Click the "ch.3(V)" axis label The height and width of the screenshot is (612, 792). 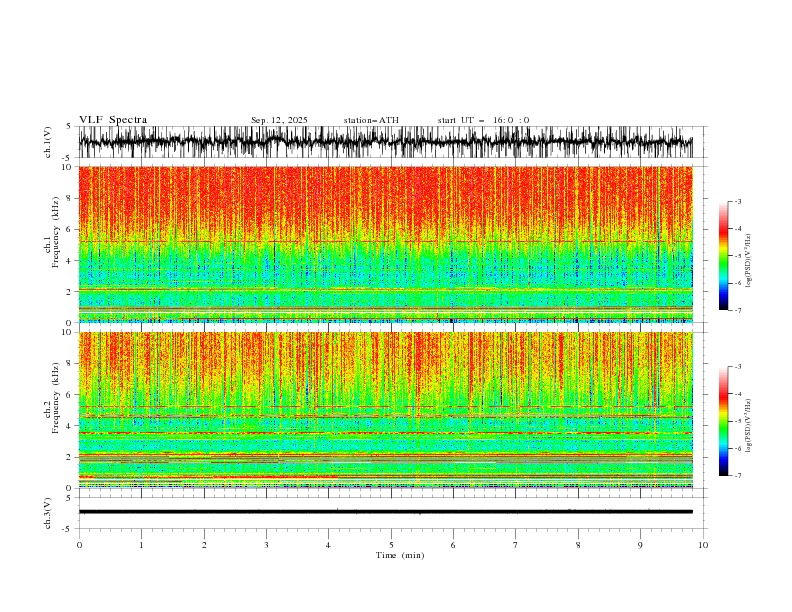coord(48,513)
